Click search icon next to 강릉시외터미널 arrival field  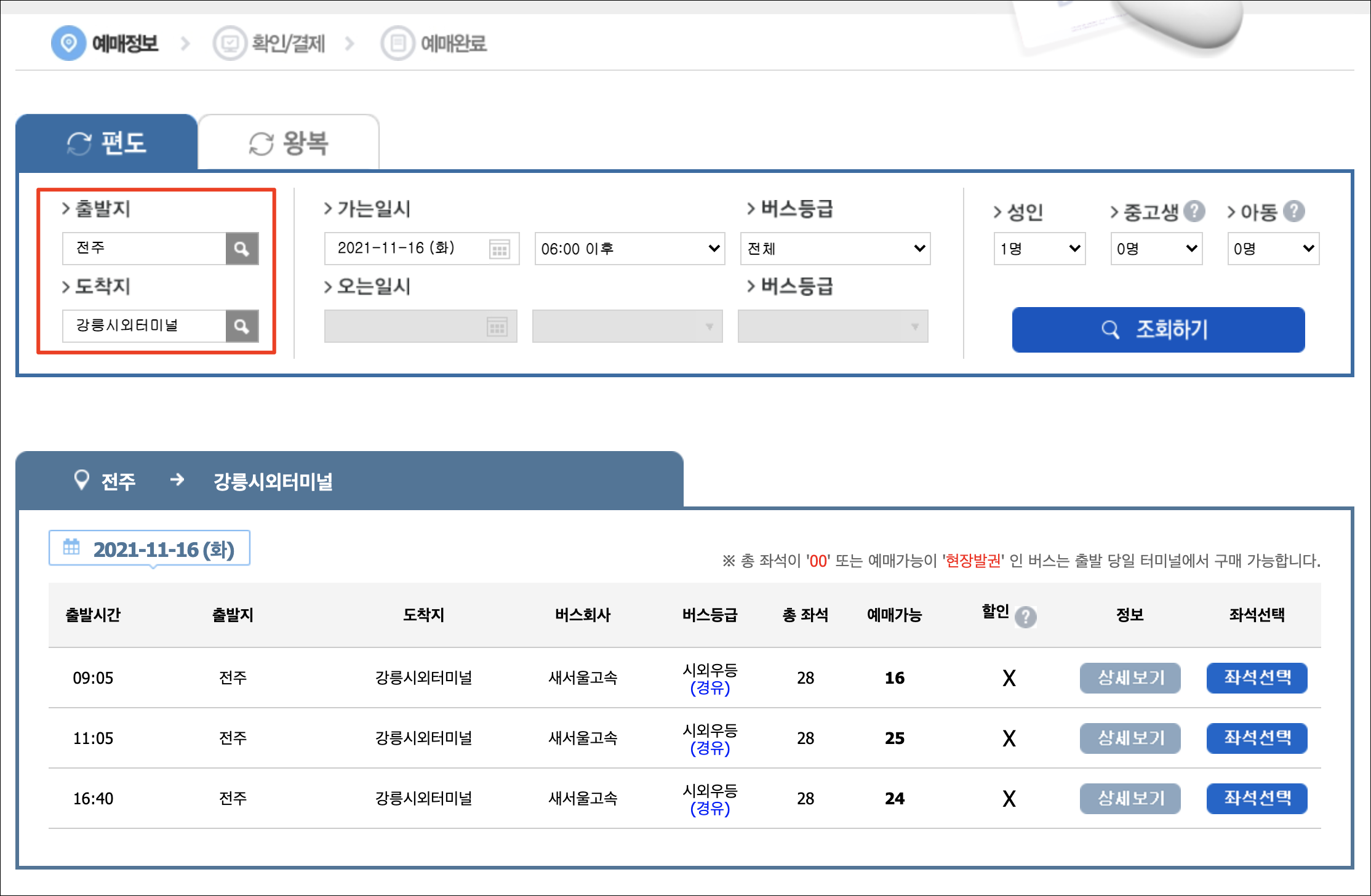tap(242, 326)
